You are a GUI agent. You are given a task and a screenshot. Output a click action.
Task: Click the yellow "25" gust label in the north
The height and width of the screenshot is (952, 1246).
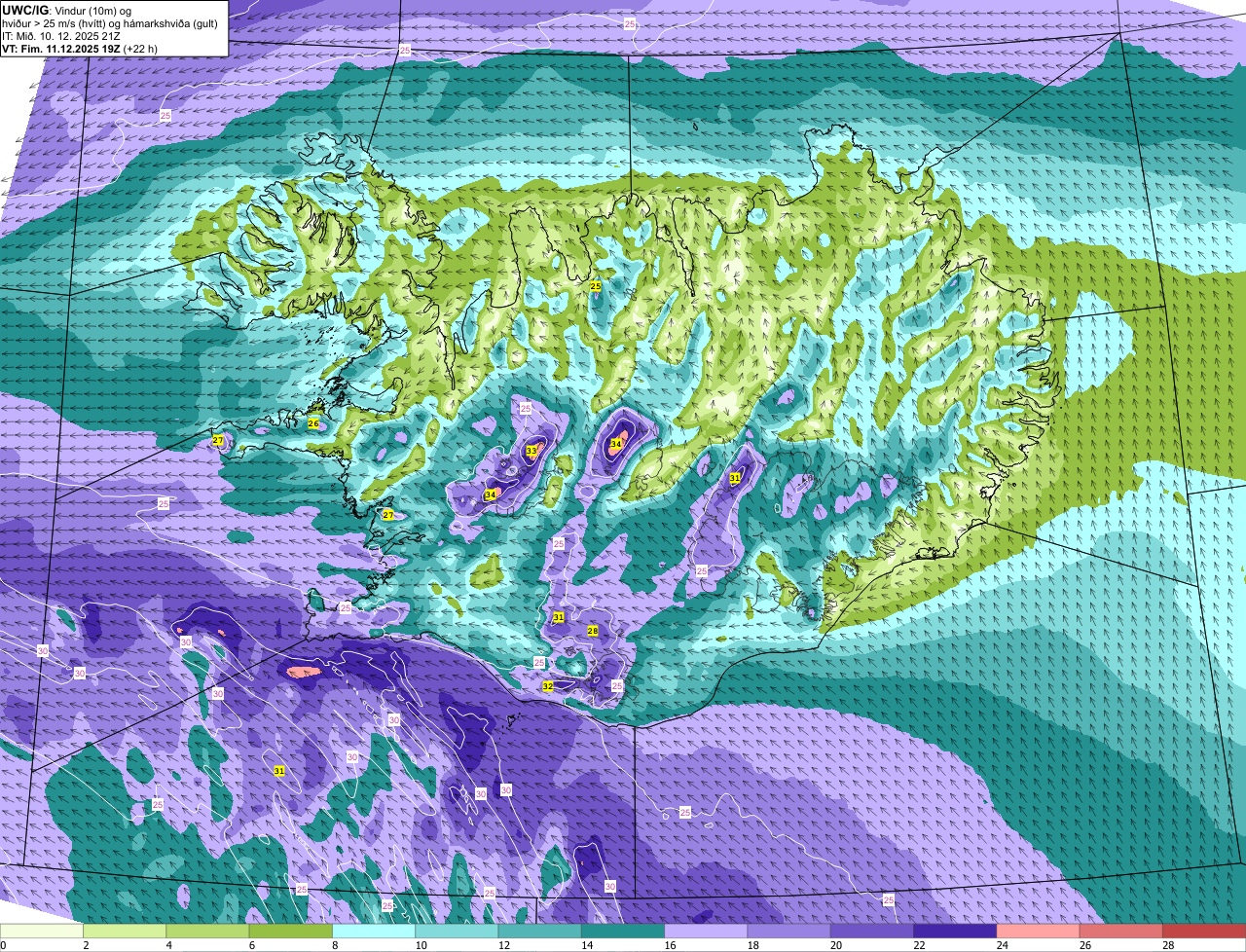coord(596,285)
